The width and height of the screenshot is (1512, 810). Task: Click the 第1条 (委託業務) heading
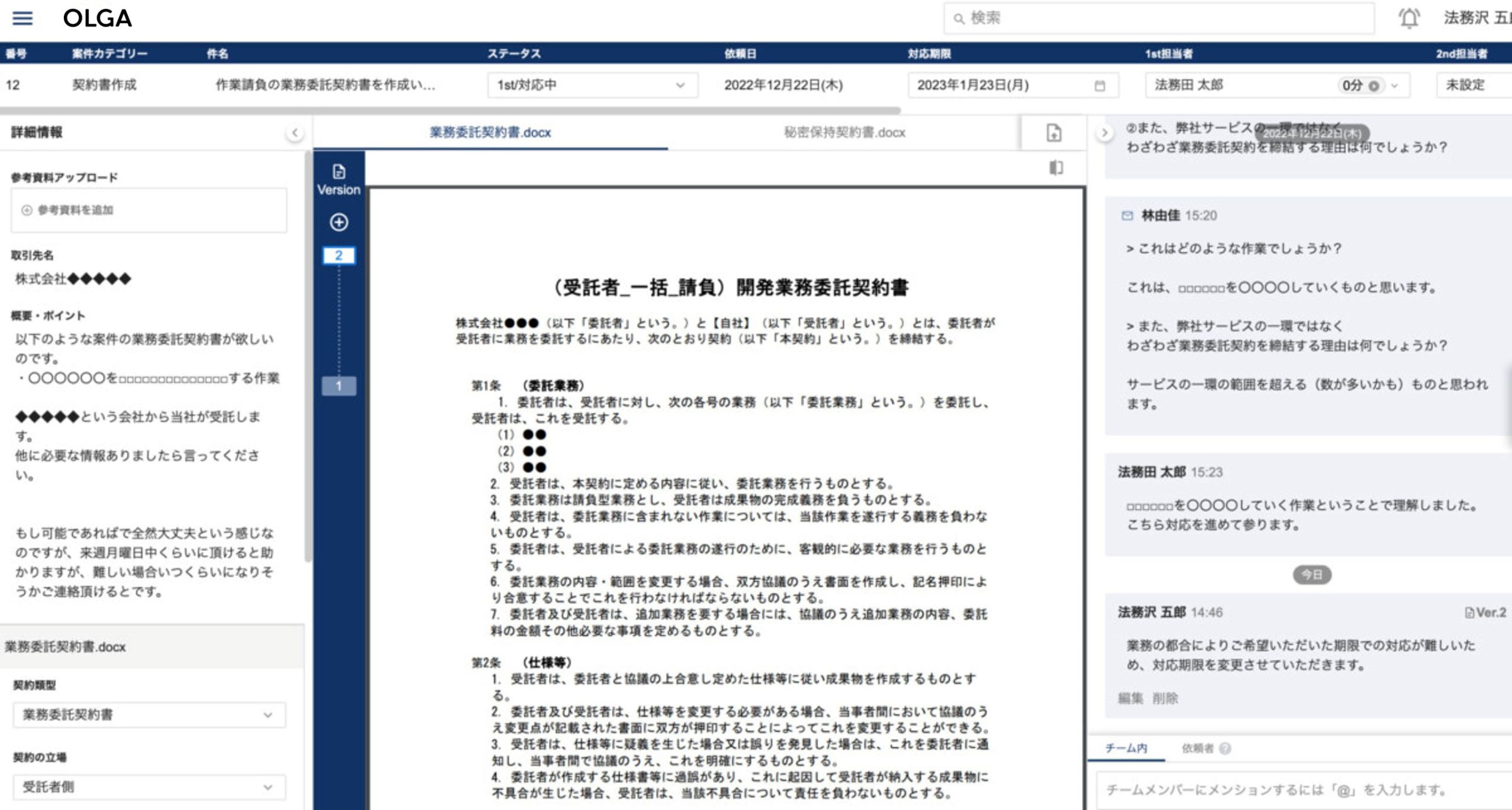[x=527, y=386]
